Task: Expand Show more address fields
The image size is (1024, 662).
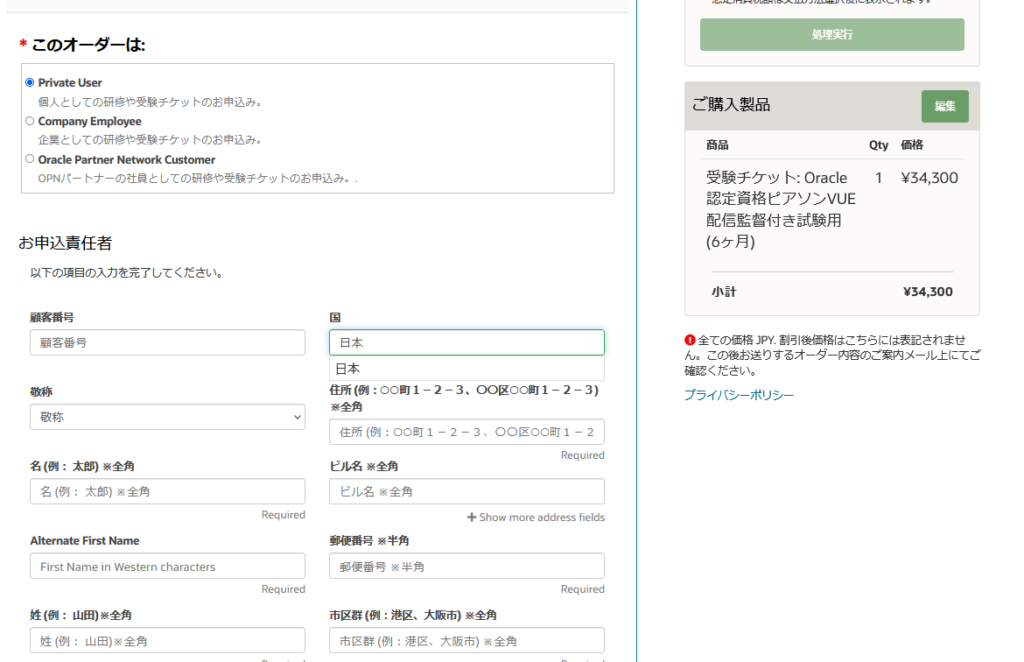Action: coord(541,518)
